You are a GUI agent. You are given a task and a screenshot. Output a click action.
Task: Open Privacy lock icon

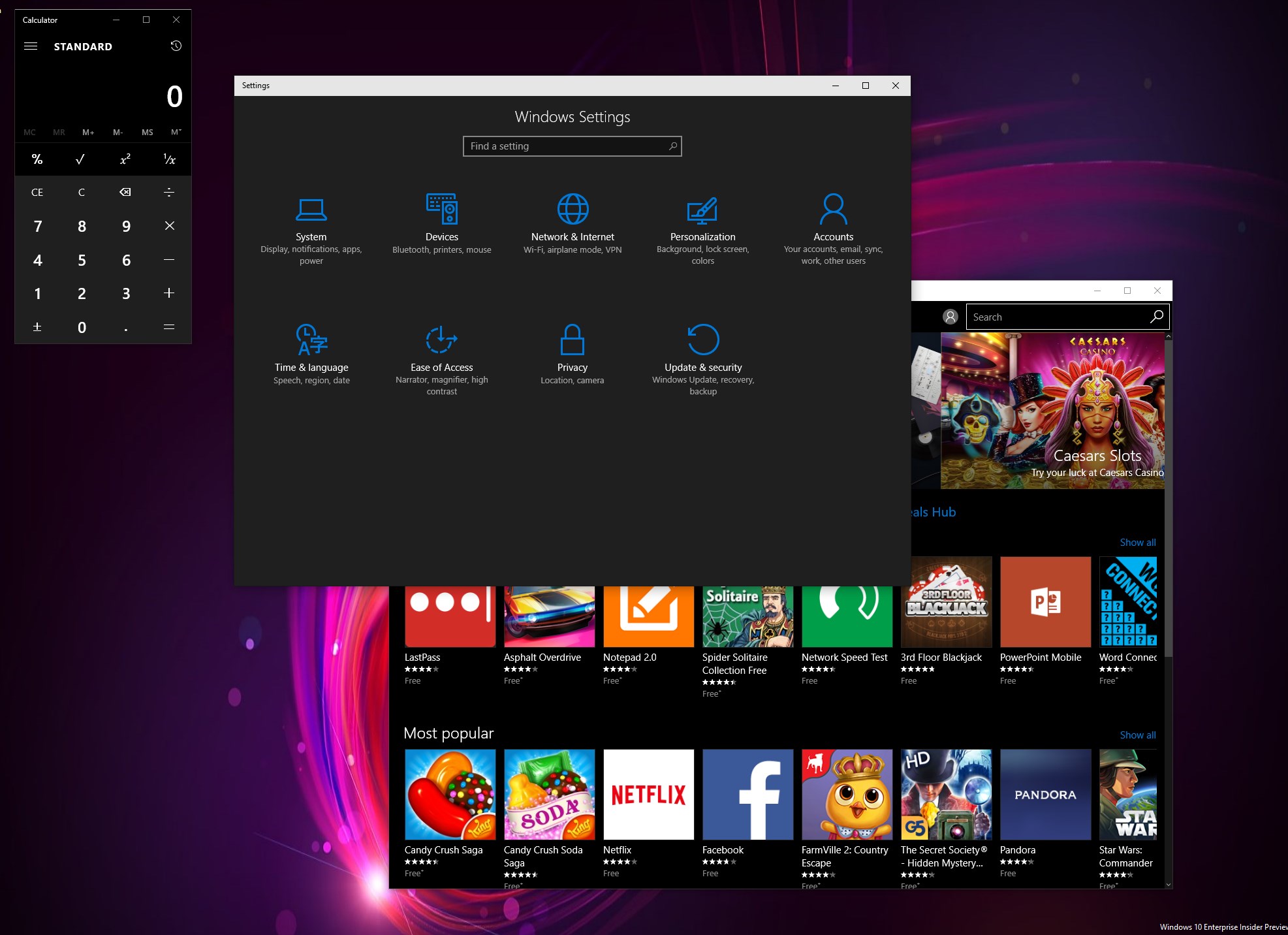pos(572,340)
